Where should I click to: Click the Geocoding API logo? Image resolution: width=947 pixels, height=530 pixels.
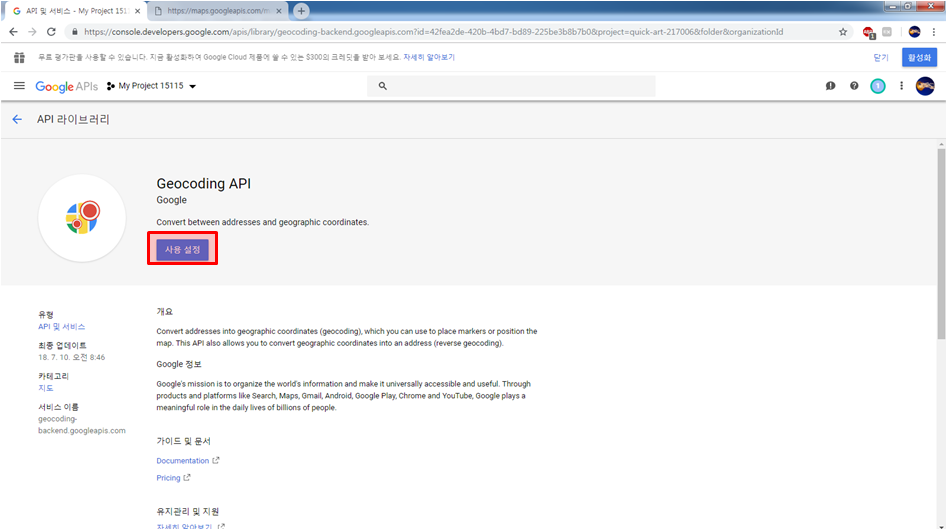pyautogui.click(x=82, y=218)
